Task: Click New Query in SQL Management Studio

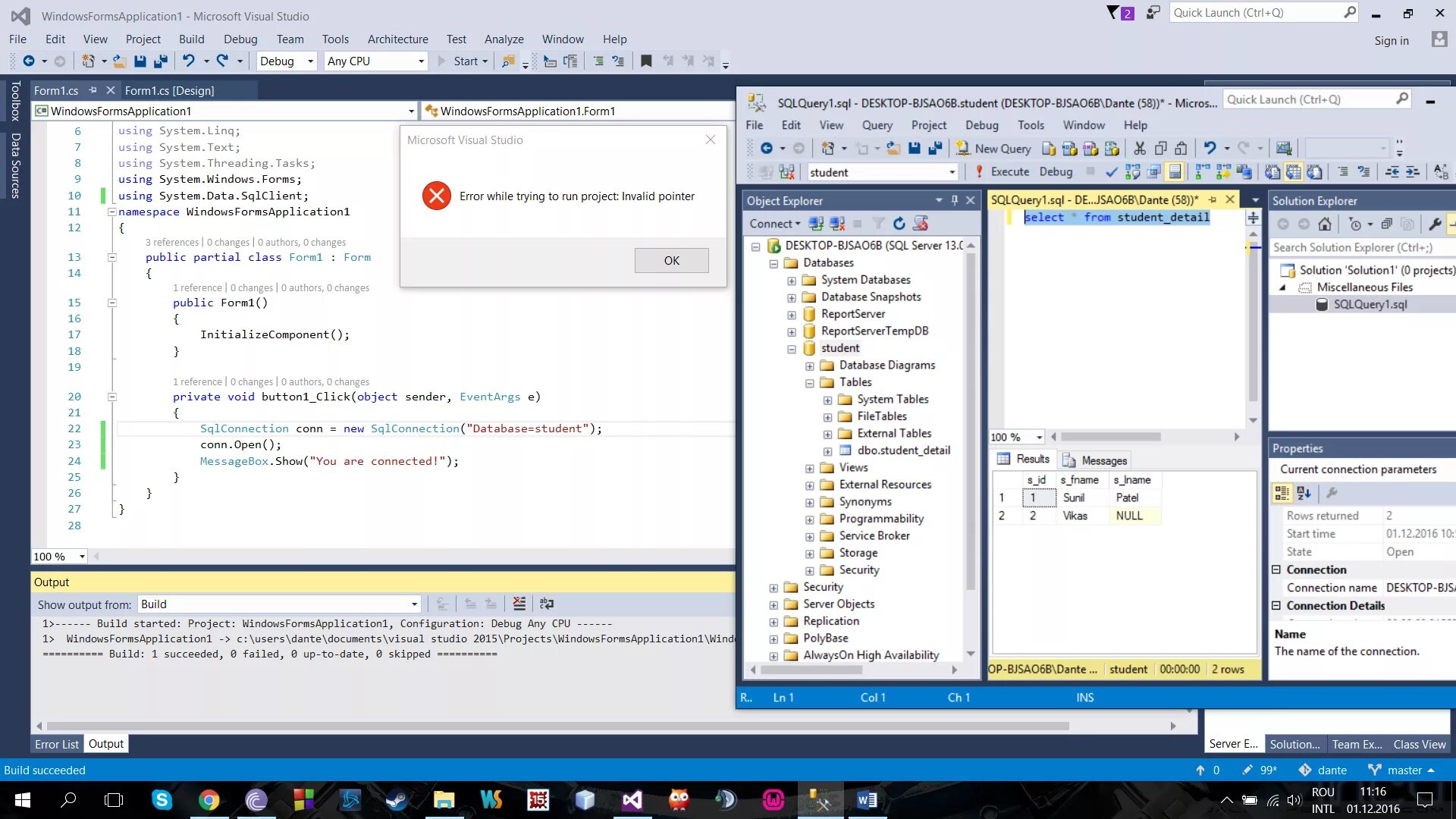Action: tap(993, 149)
